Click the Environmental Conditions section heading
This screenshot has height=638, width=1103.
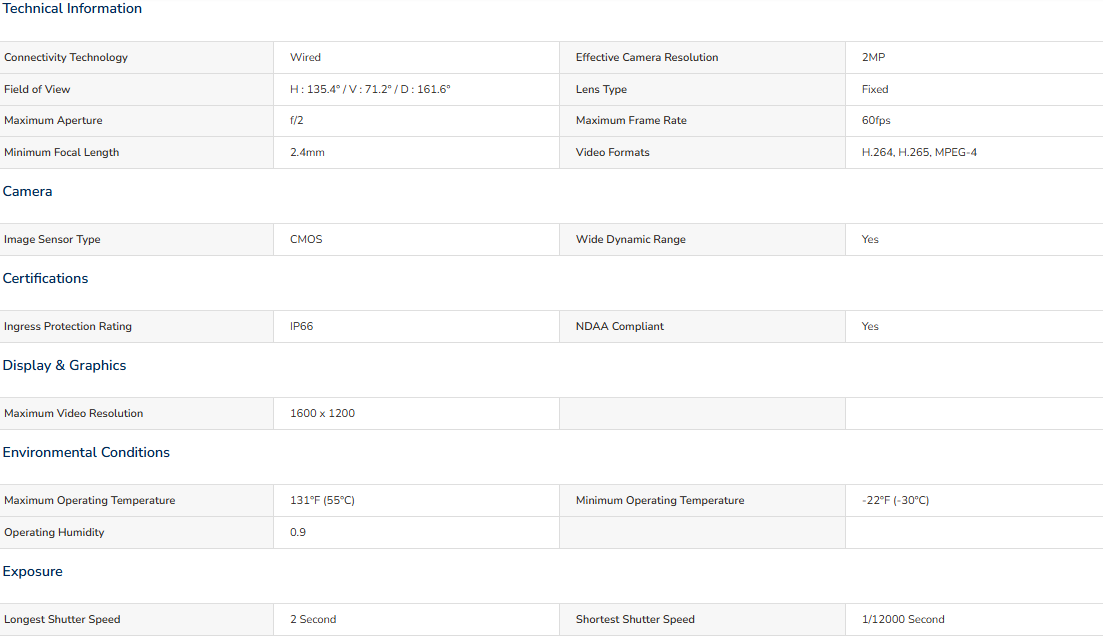click(x=87, y=452)
